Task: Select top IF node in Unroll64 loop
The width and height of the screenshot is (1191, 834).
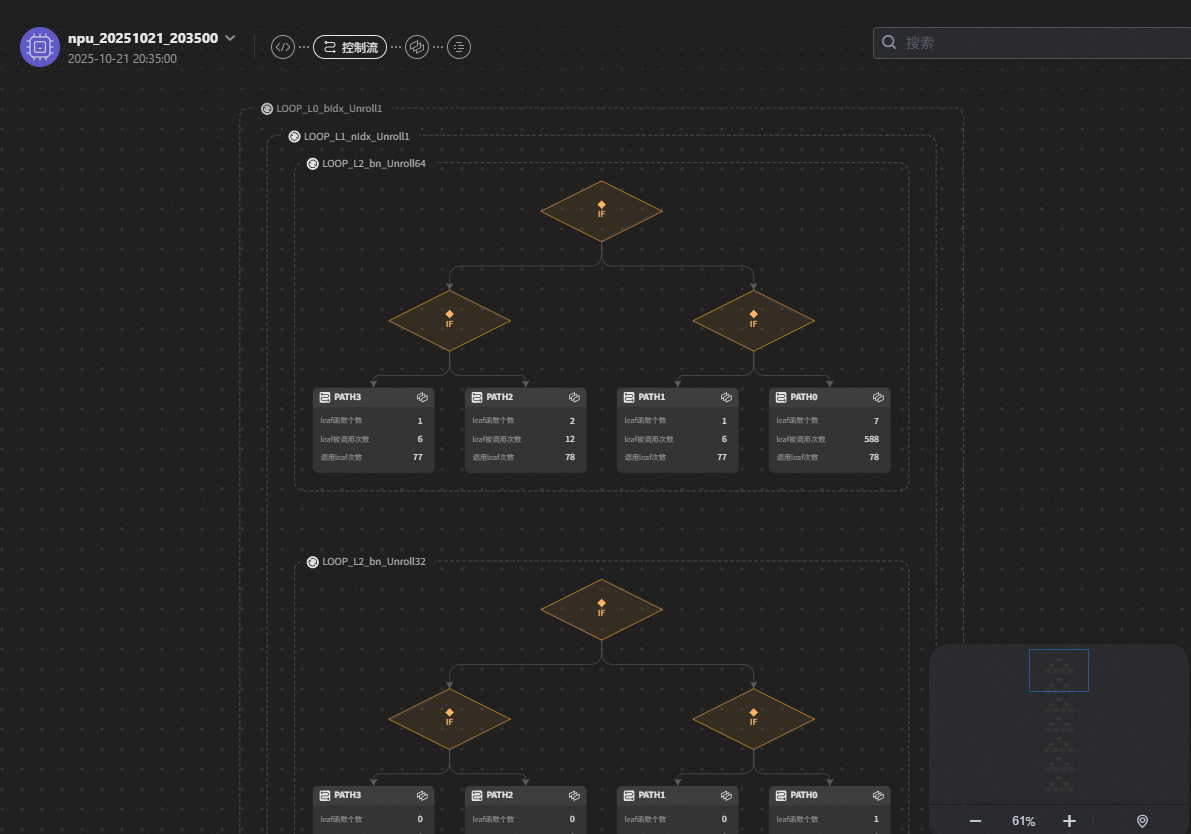Action: (601, 210)
